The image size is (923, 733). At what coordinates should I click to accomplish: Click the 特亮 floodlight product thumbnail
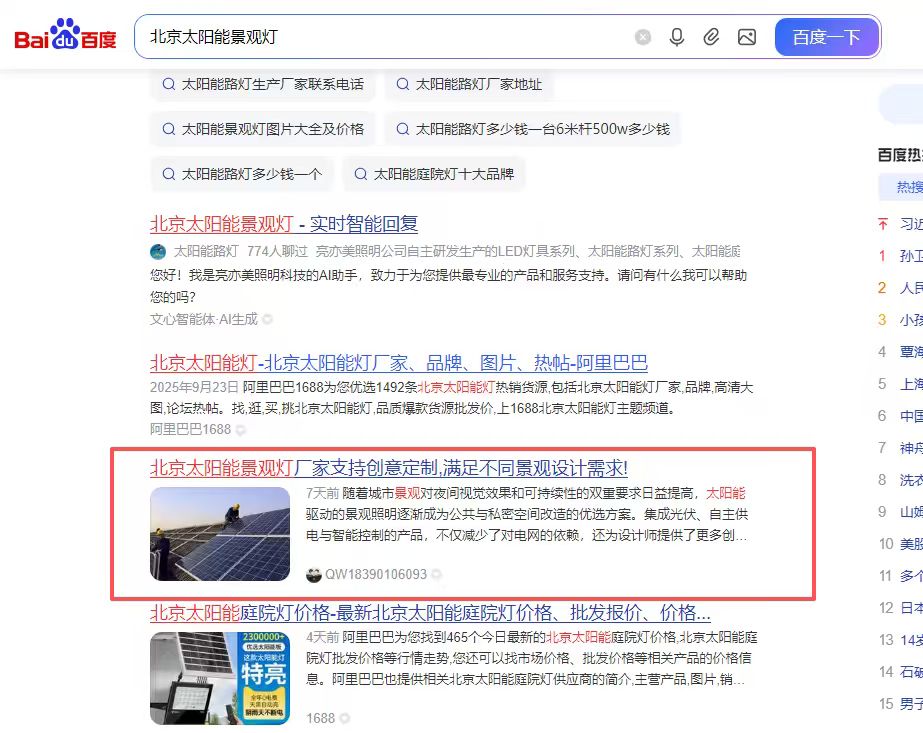[220, 678]
